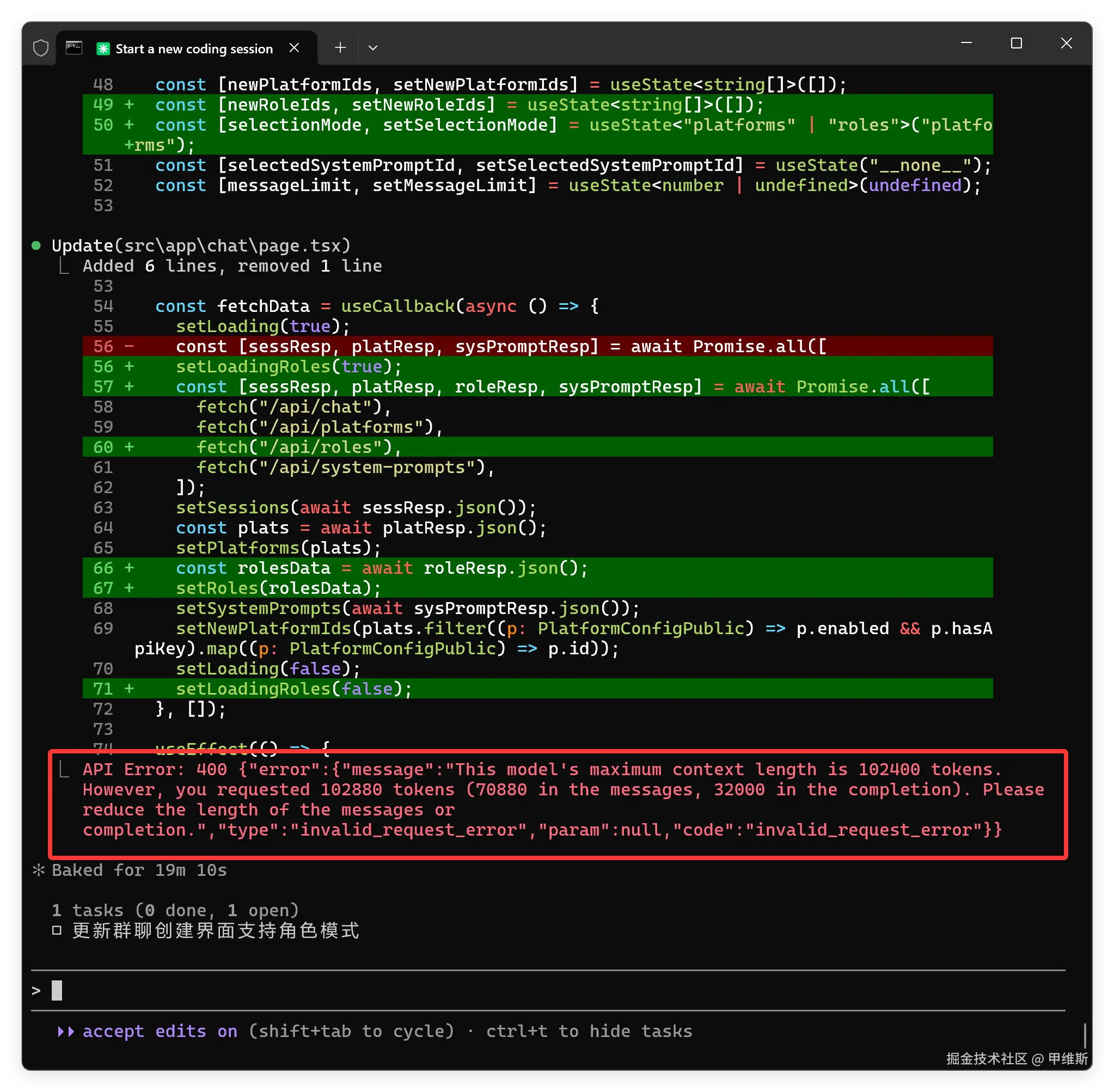The width and height of the screenshot is (1114, 1092).
Task: Toggle the open task checkbox 更新群聊创建界面支持角色模式
Action: click(57, 930)
